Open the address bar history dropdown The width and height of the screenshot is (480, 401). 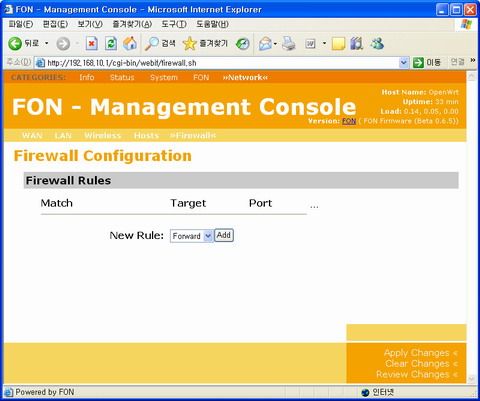click(404, 62)
